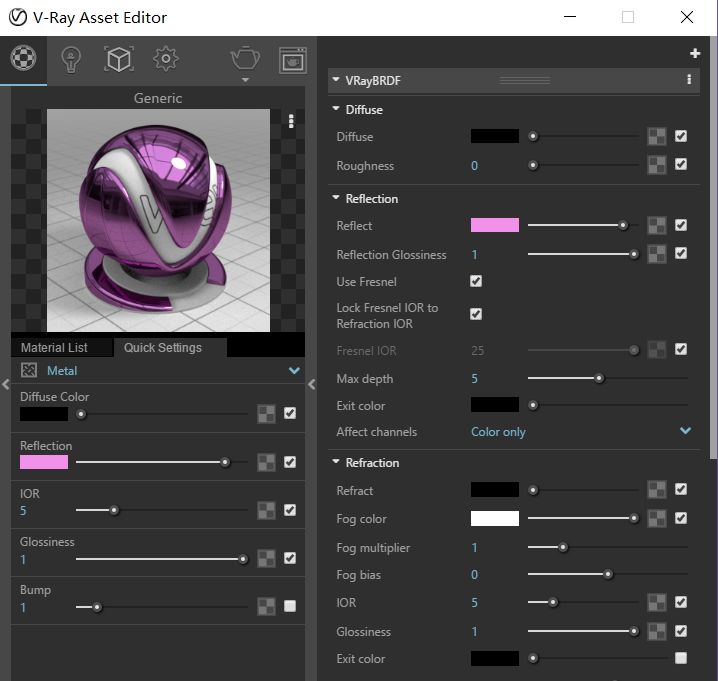This screenshot has height=681, width=718.
Task: Collapse the Reflection section
Action: tap(336, 198)
